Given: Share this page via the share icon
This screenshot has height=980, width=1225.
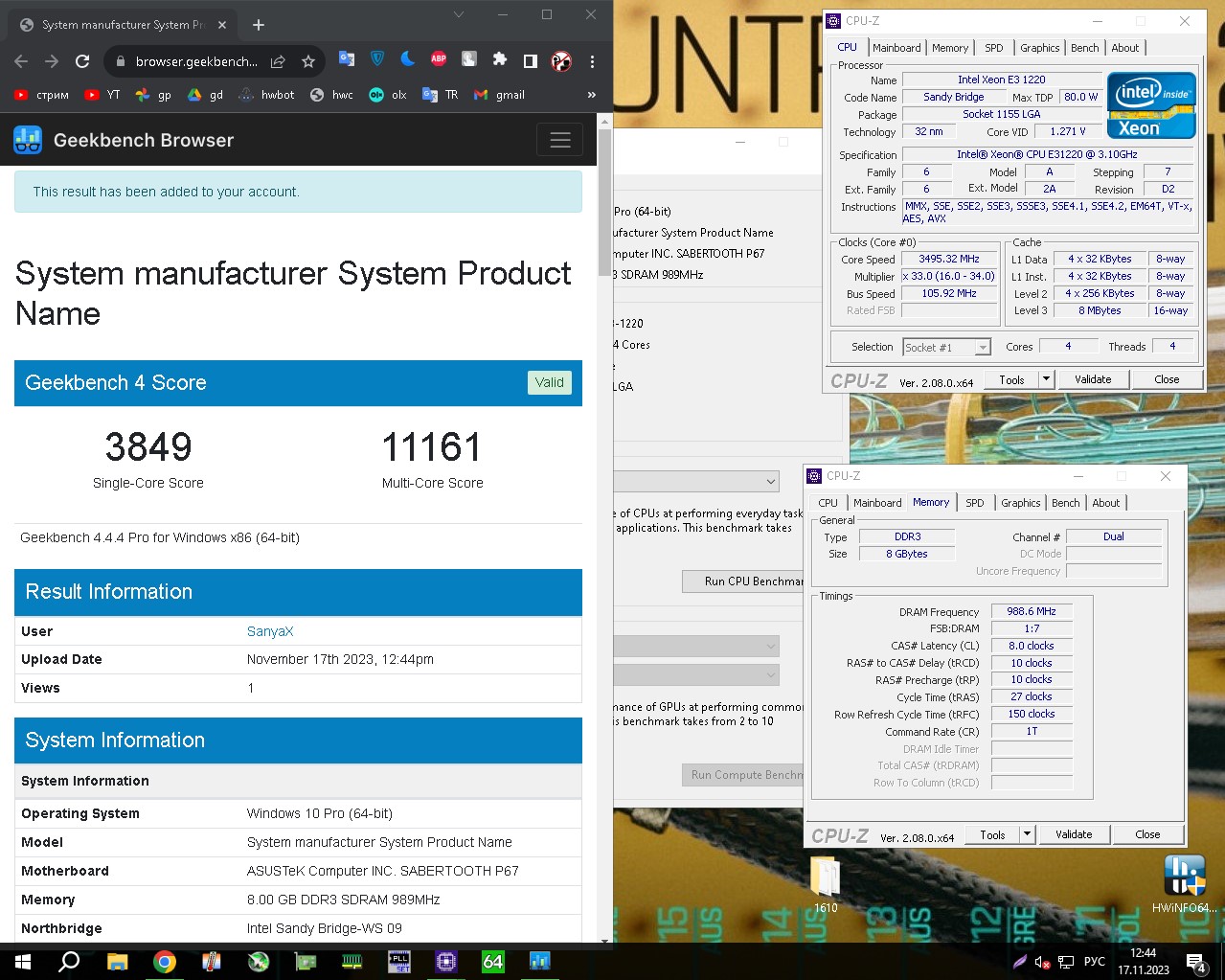Looking at the screenshot, I should point(278,61).
